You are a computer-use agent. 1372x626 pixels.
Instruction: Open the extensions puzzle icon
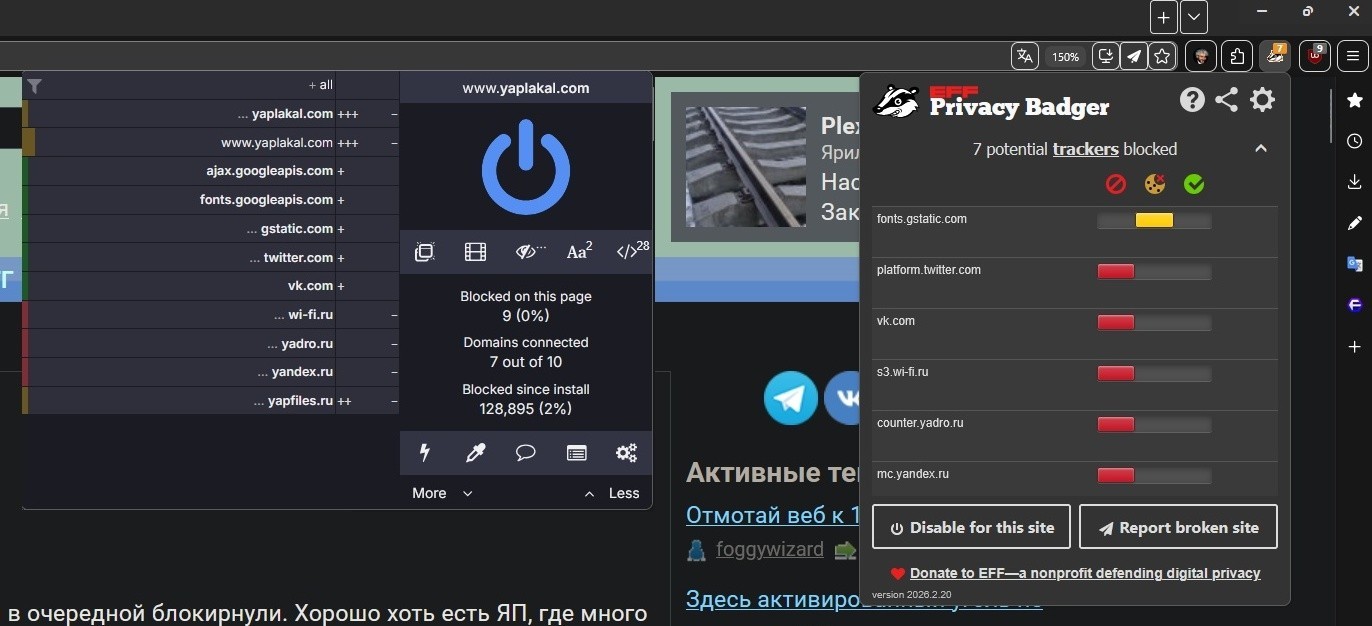point(1237,56)
